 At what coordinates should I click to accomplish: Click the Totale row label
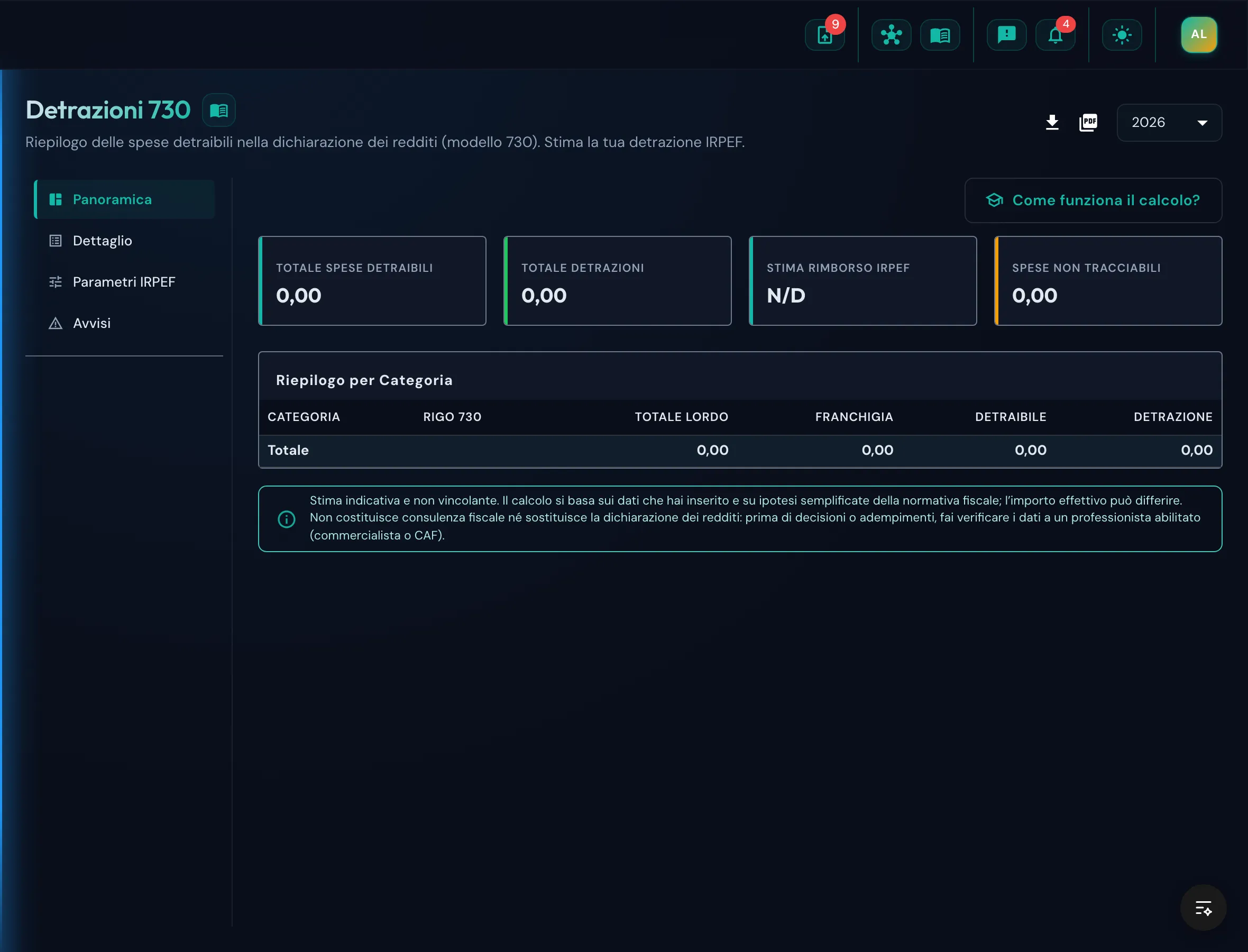click(288, 451)
